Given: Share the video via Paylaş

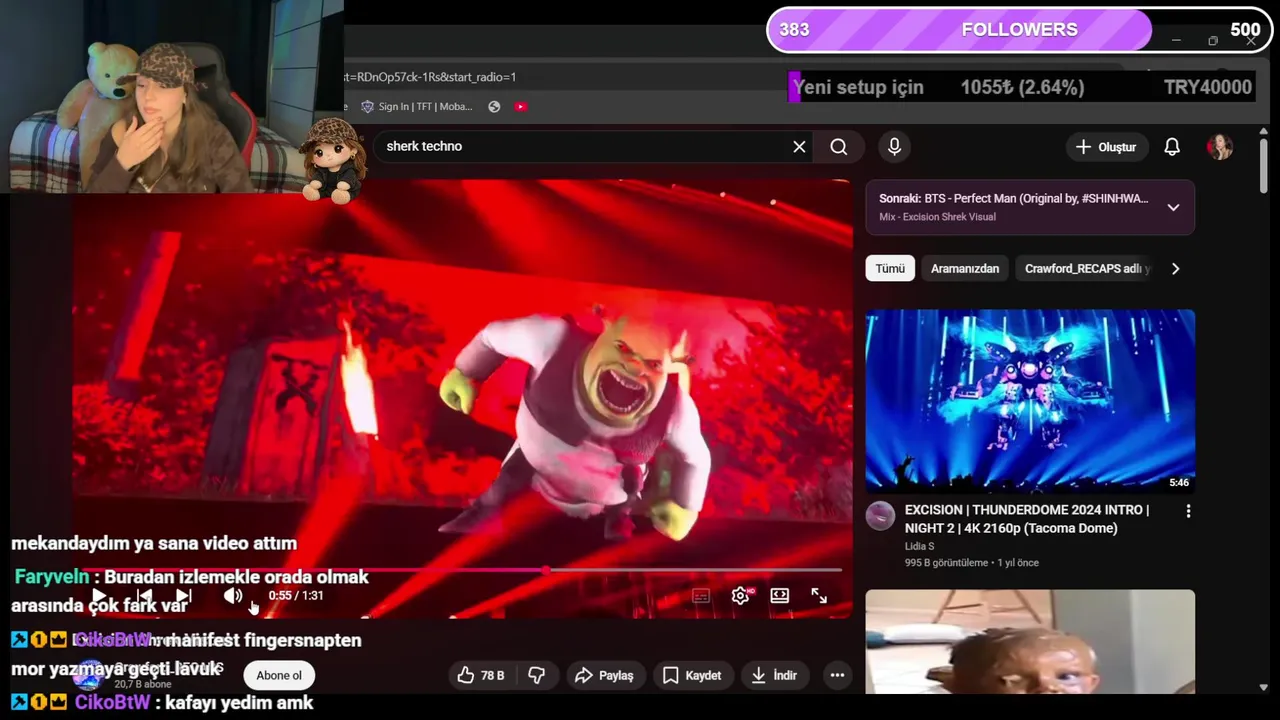Looking at the screenshot, I should 604,676.
